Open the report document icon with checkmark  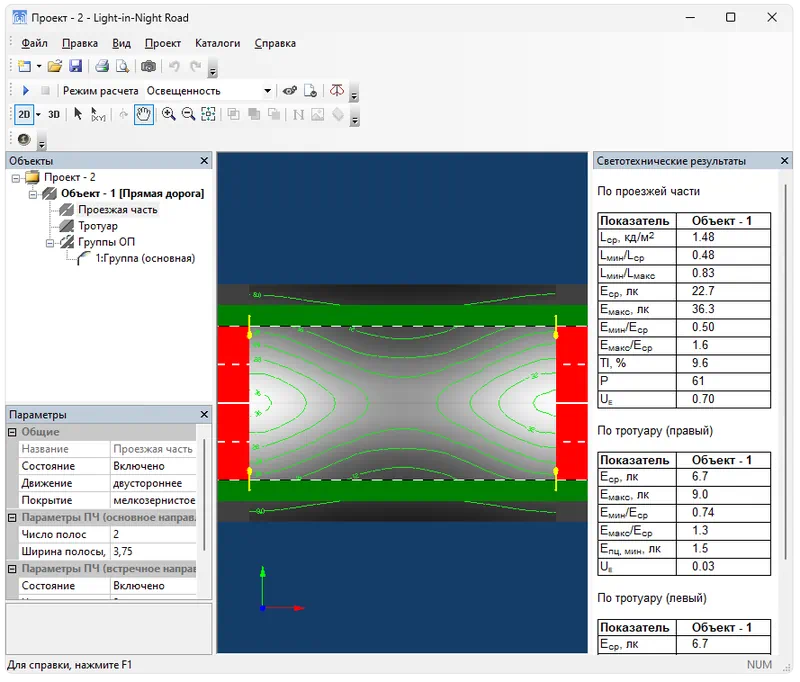tap(310, 91)
